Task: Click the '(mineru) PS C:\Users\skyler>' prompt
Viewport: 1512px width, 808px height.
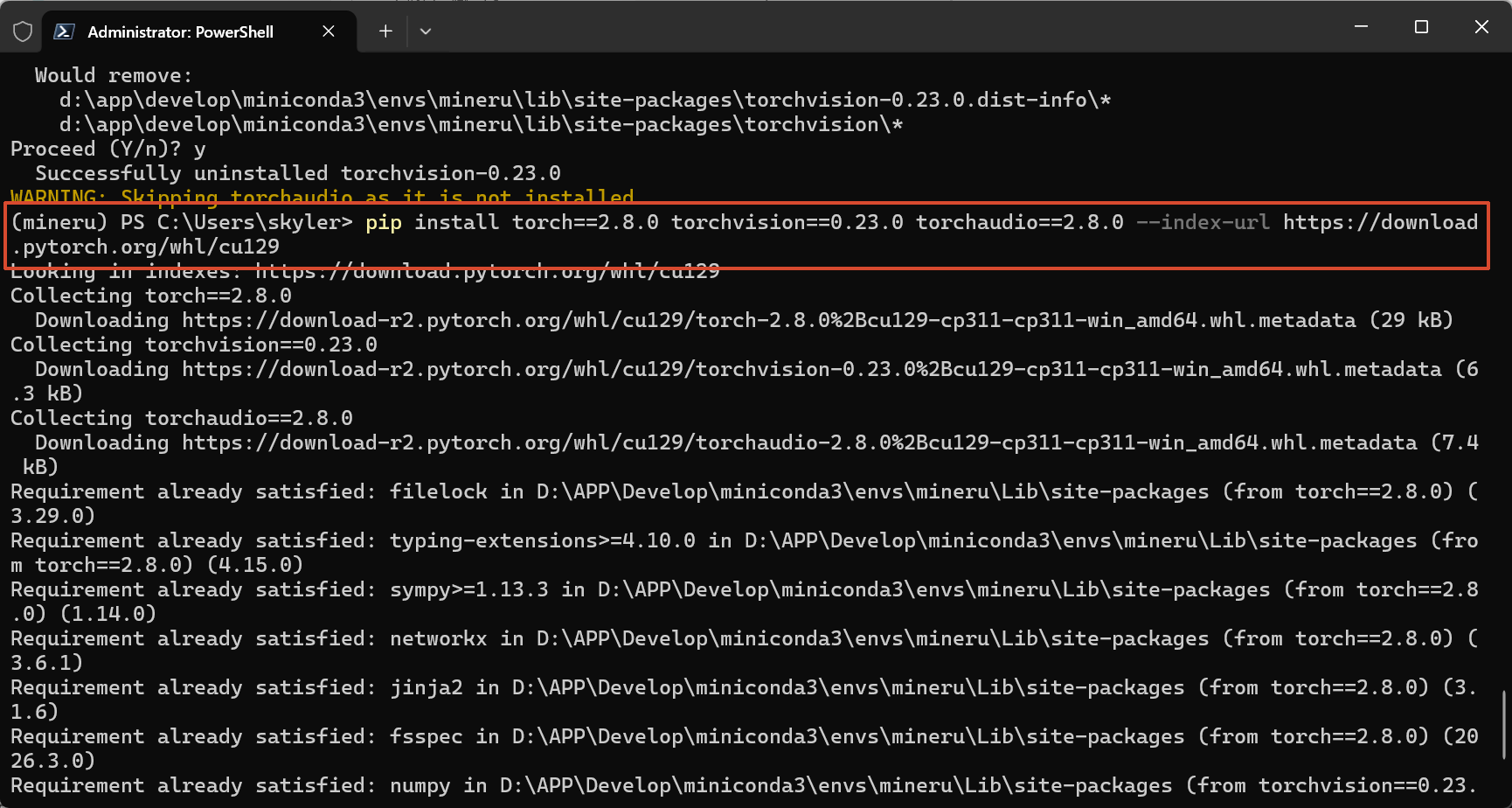Action: pos(182,223)
